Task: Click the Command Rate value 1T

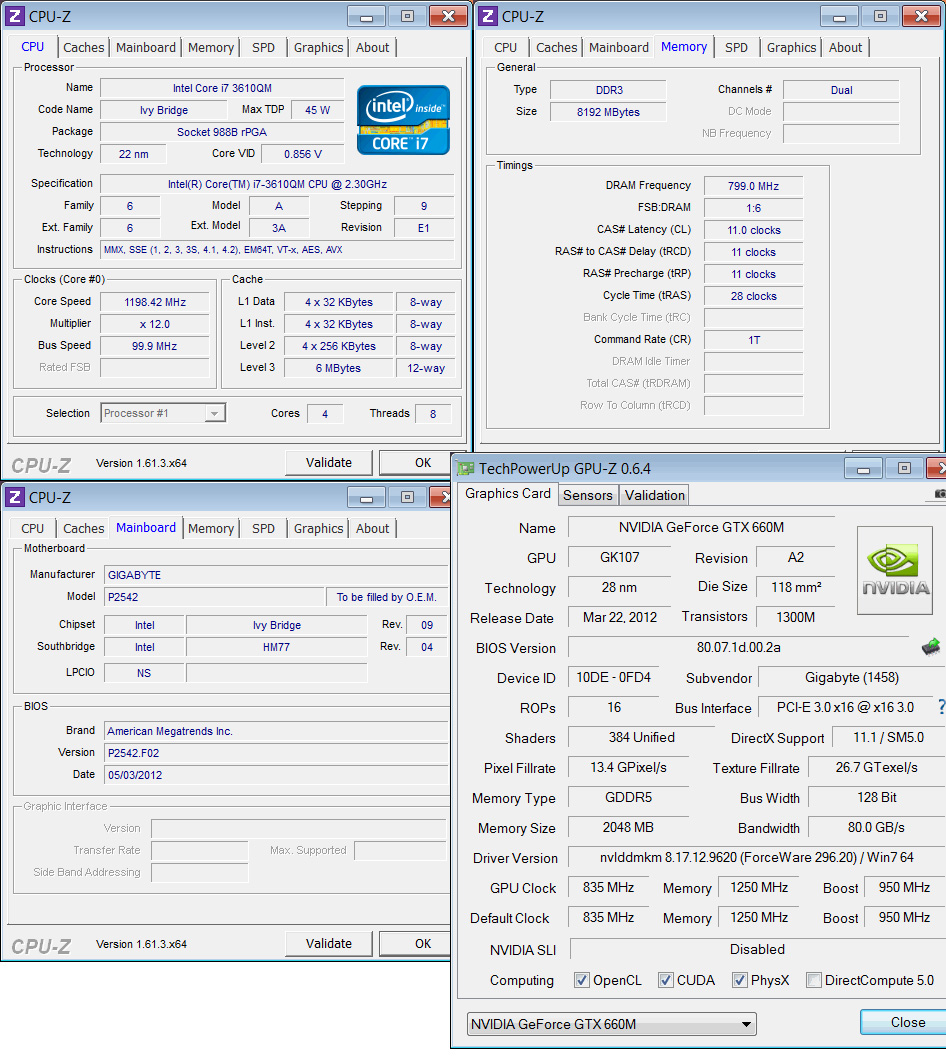Action: (753, 340)
